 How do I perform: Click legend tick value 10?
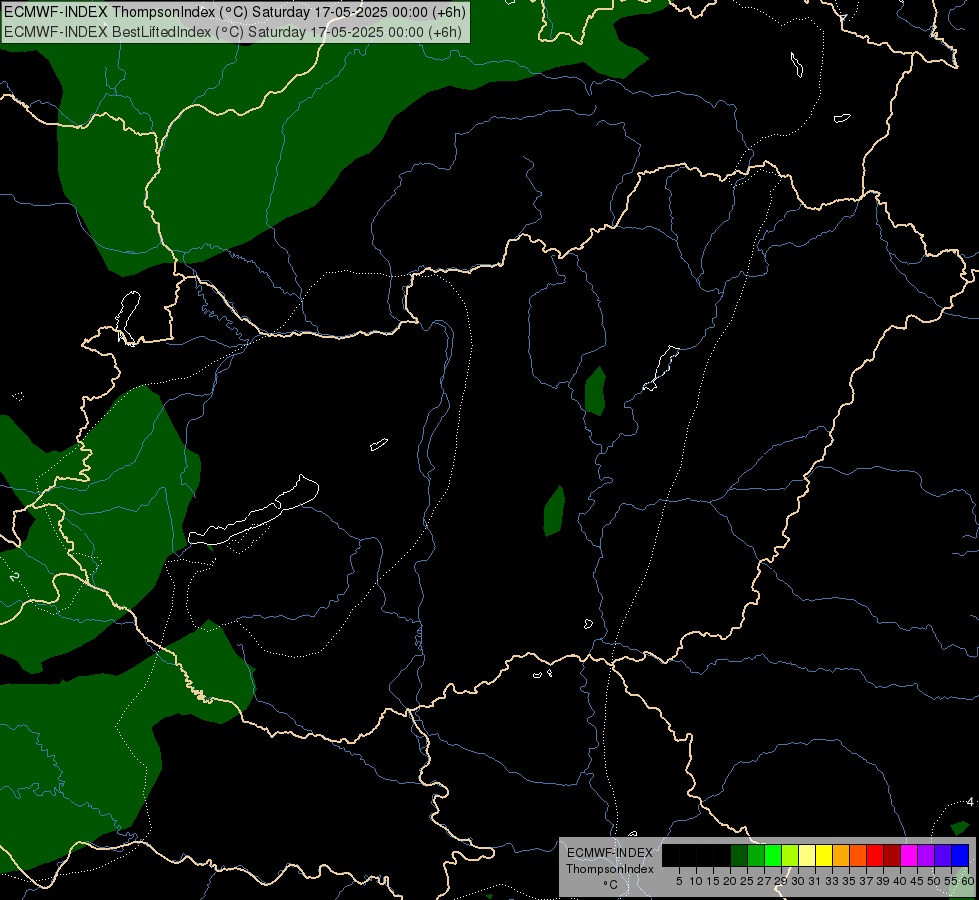pos(696,881)
